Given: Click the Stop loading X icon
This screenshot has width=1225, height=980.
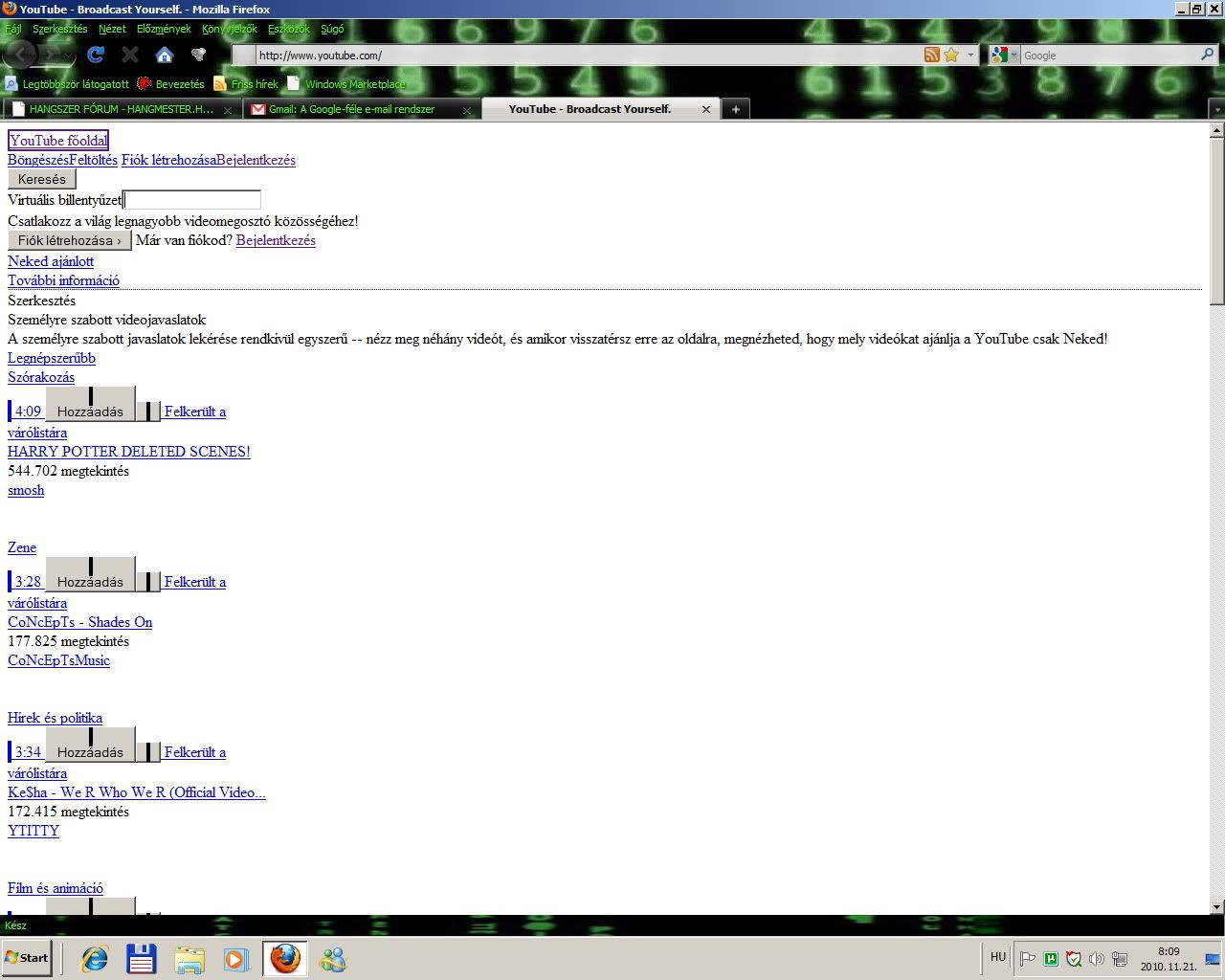Looking at the screenshot, I should coord(130,55).
